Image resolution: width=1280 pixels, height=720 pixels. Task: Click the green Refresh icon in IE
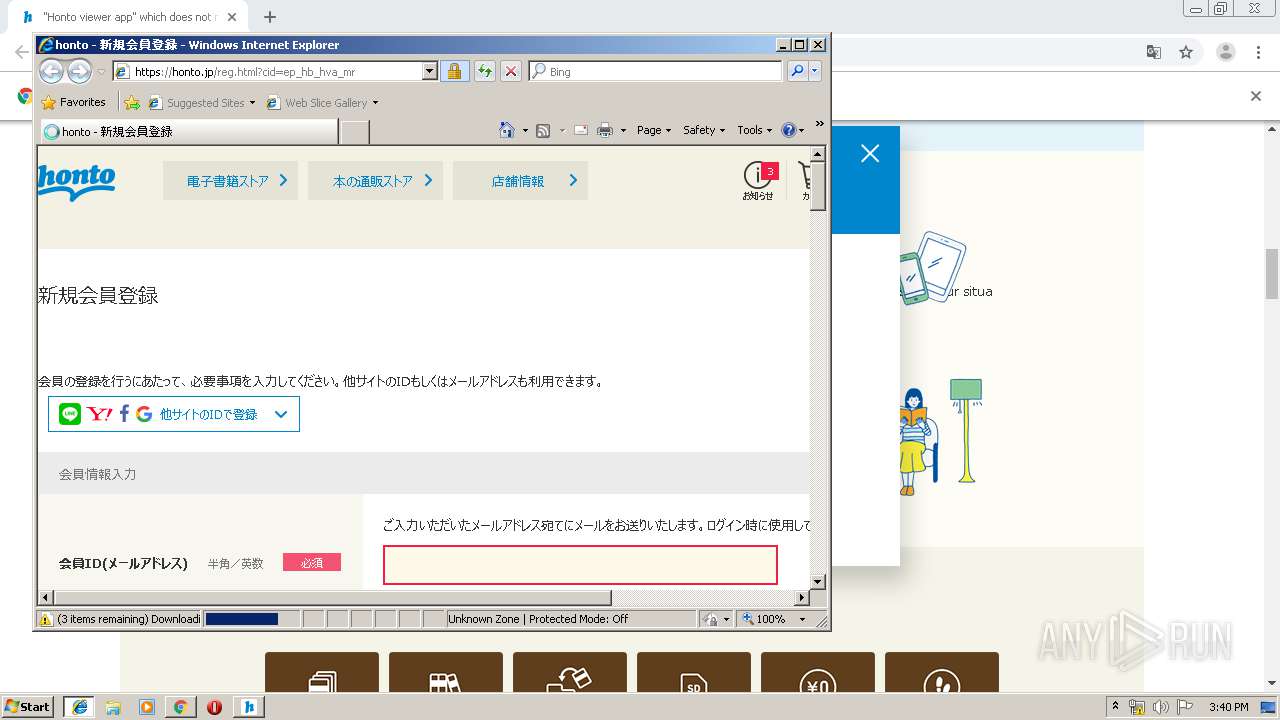484,71
